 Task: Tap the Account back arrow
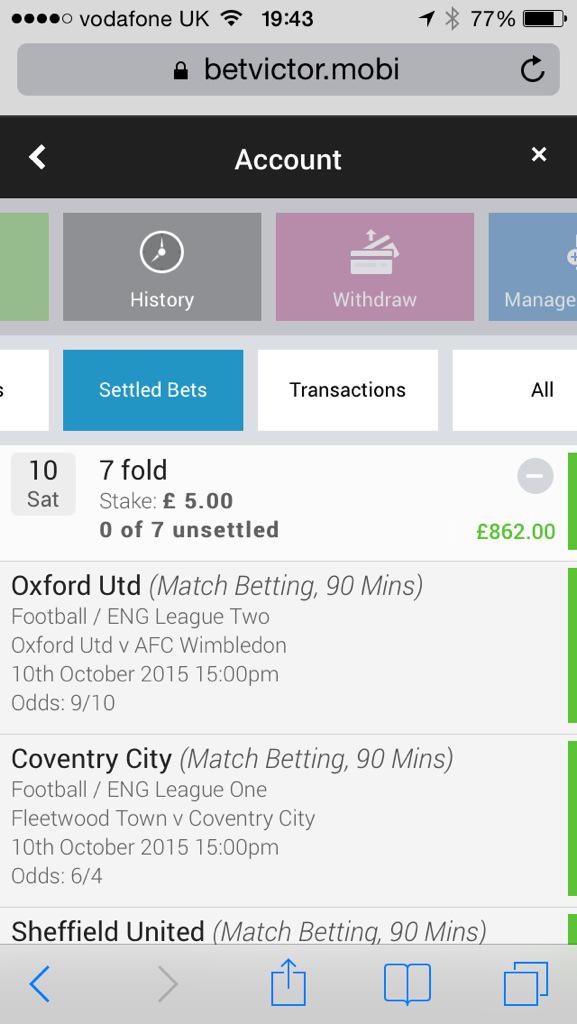click(x=38, y=157)
